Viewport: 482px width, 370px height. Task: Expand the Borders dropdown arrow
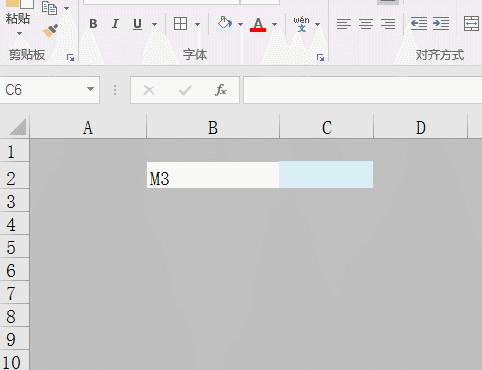[197, 24]
